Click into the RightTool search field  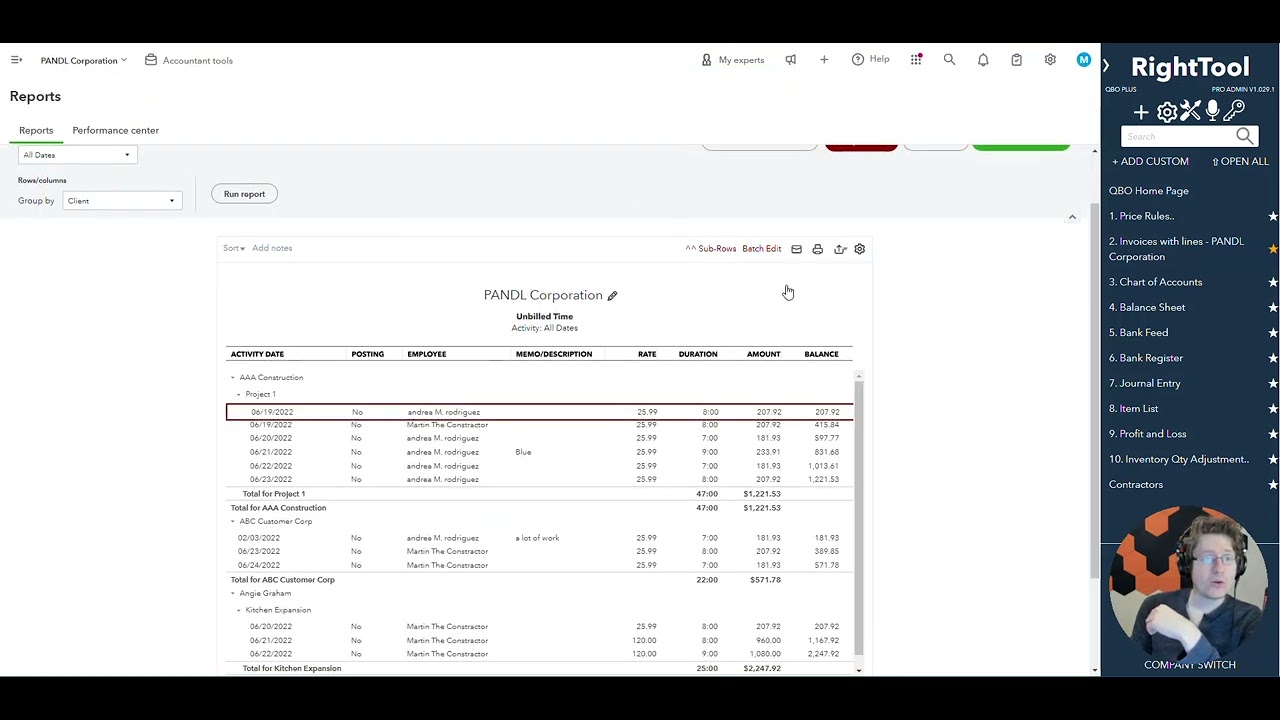(x=1177, y=137)
